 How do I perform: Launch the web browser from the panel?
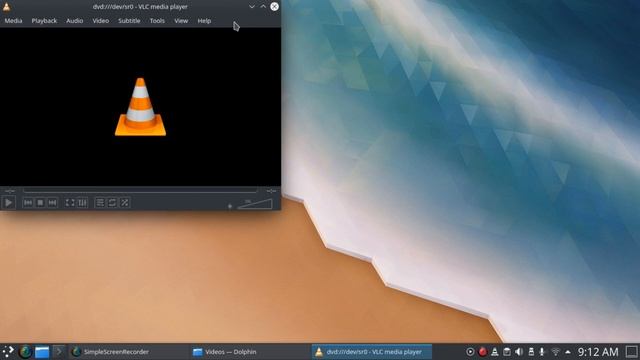25,352
